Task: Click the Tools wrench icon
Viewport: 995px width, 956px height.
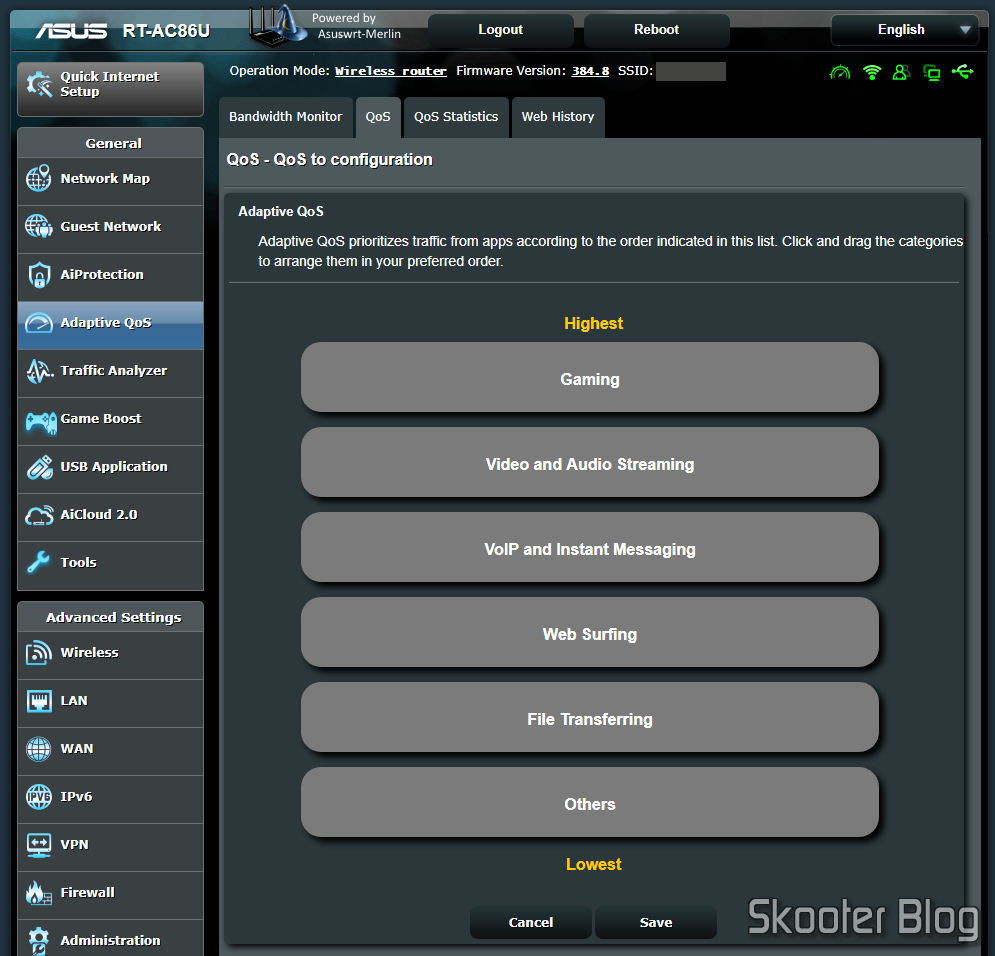Action: point(39,562)
